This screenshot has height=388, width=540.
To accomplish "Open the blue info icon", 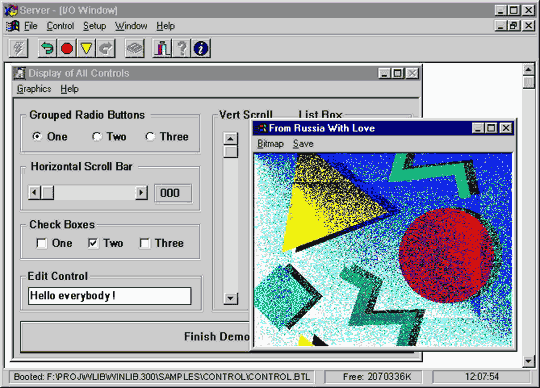I will [201, 48].
